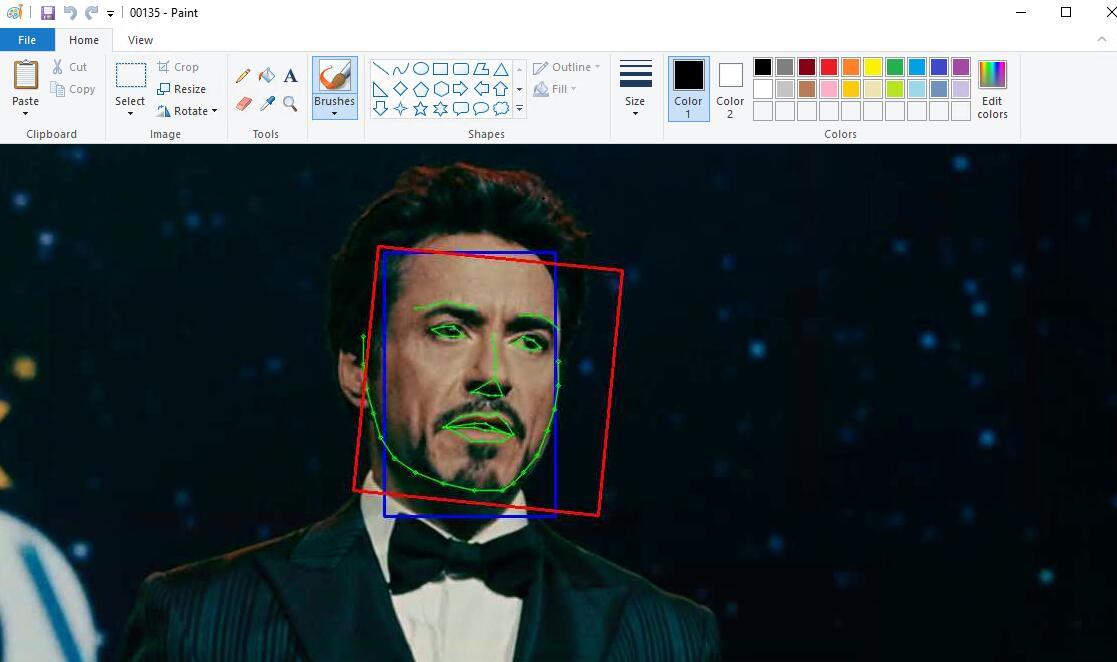Open the Edit colors dialog
This screenshot has width=1117, height=662.
[992, 89]
